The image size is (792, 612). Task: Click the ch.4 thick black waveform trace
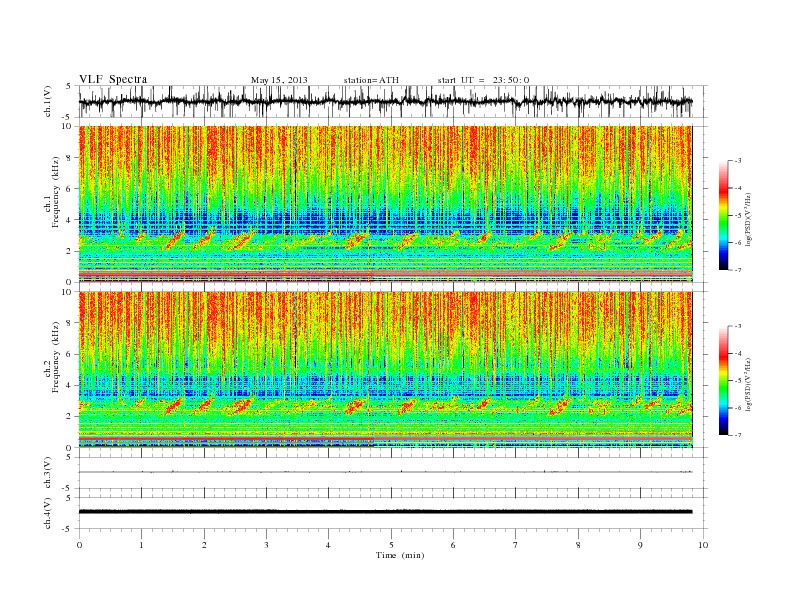click(x=385, y=512)
